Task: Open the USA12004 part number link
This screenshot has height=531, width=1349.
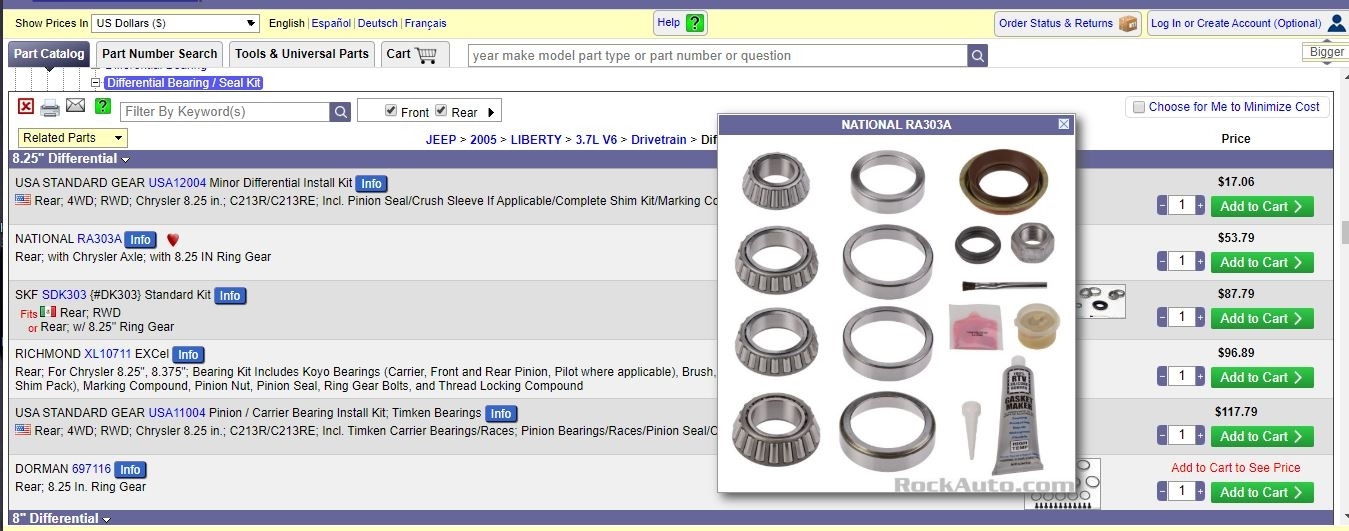Action: point(177,183)
